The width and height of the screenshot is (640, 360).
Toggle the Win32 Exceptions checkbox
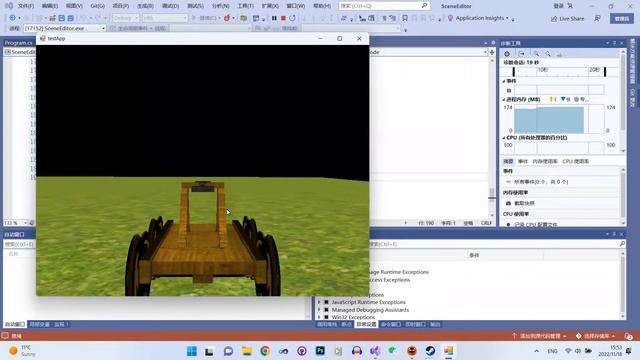[x=327, y=317]
